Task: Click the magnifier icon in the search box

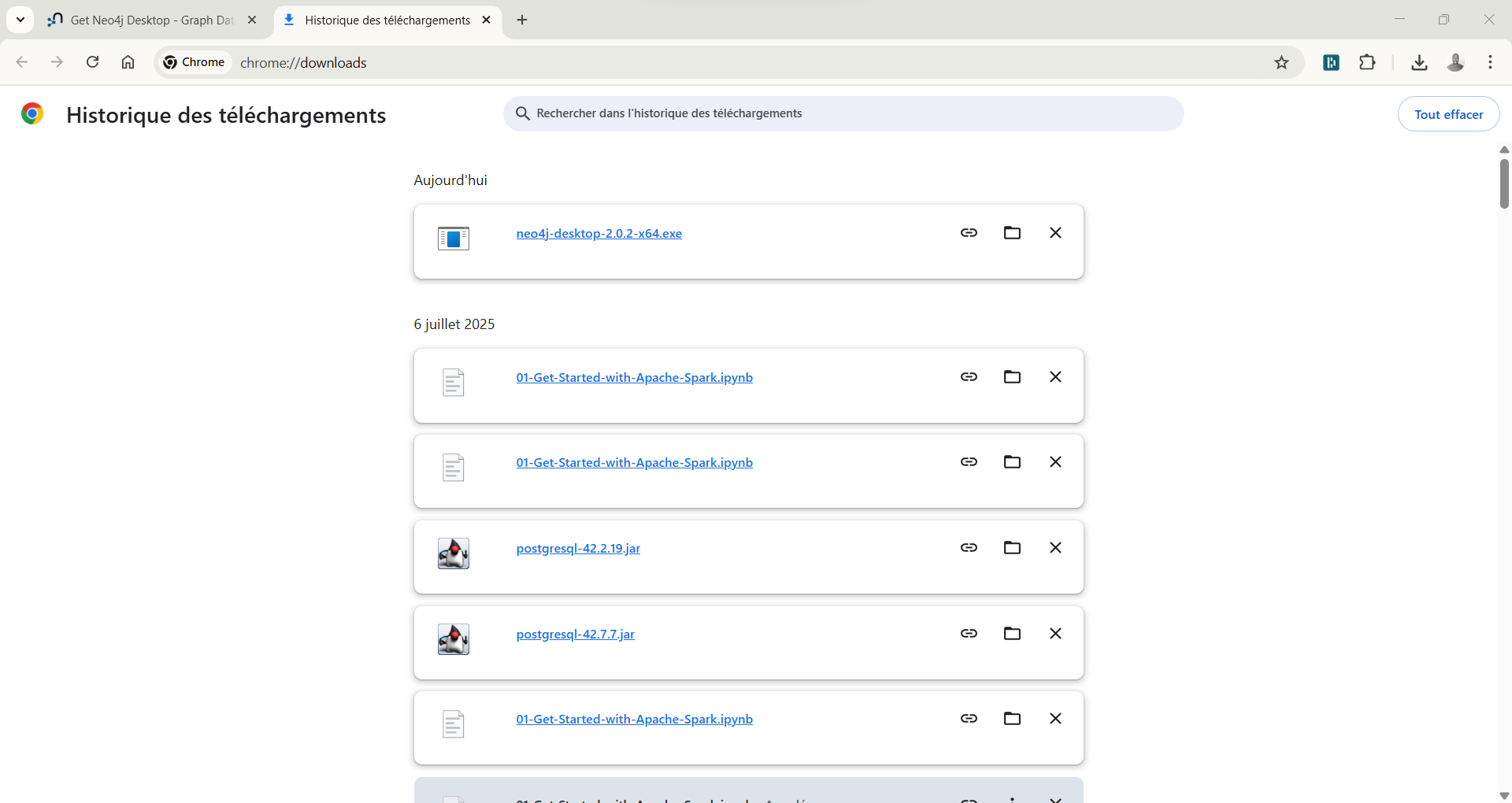Action: pos(522,113)
